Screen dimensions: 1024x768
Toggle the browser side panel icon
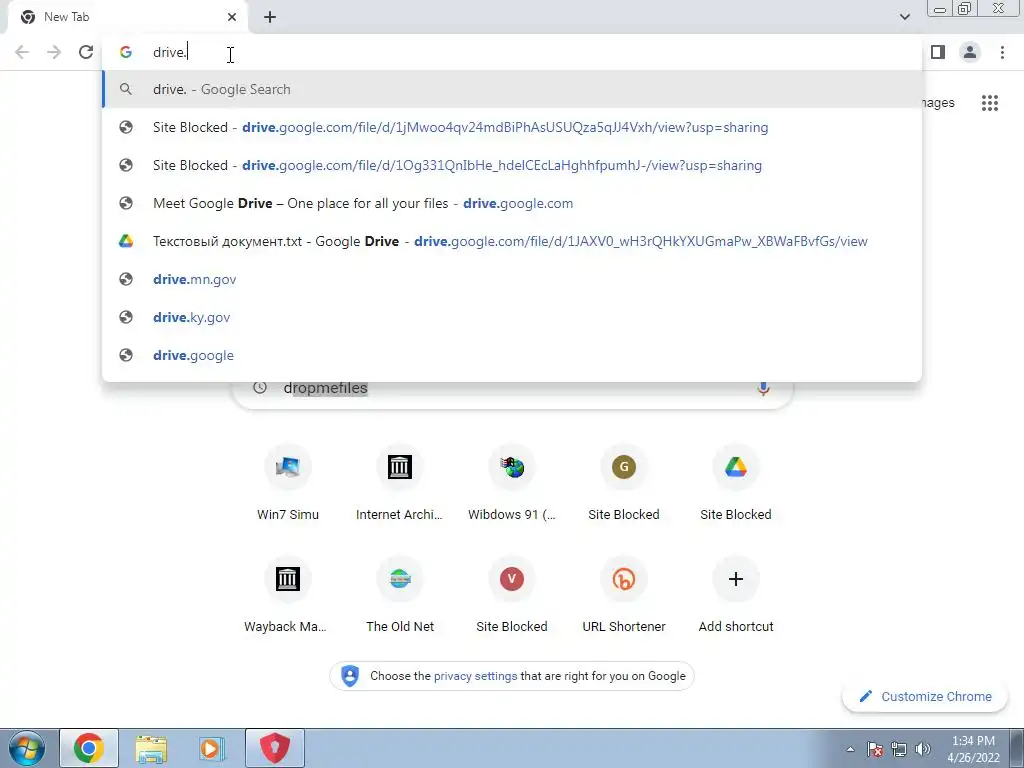938,52
